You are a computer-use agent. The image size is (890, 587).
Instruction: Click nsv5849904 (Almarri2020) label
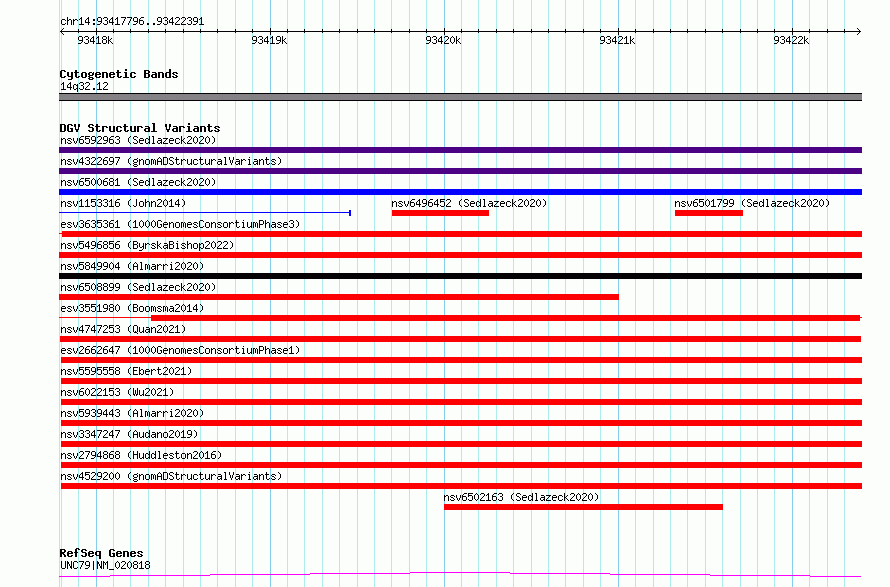tap(132, 266)
